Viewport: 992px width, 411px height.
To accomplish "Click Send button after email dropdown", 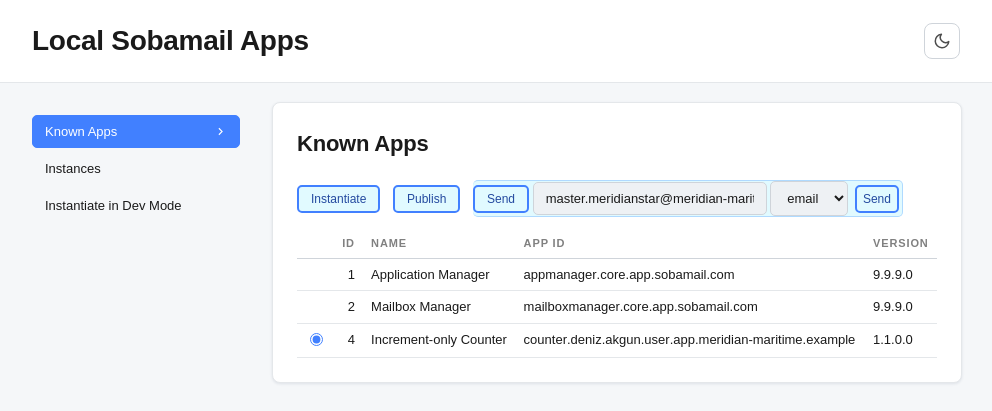I will coord(877,199).
